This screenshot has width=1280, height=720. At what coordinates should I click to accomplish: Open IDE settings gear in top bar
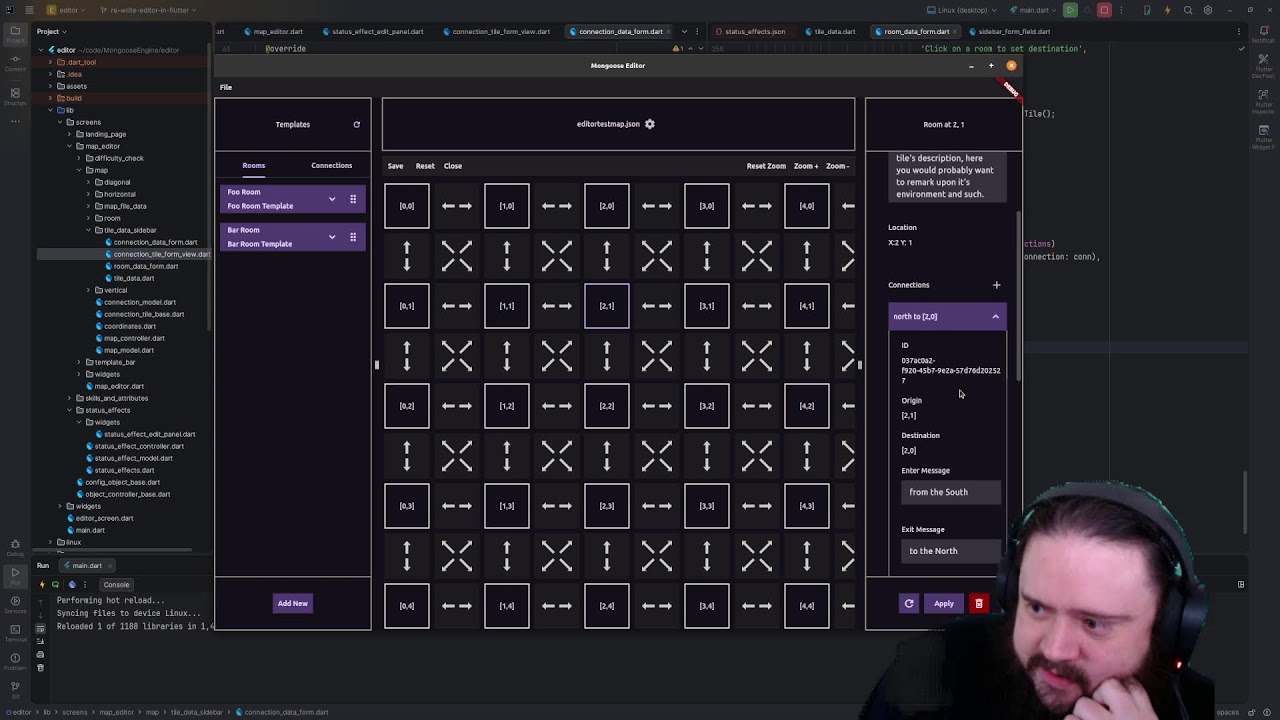pyautogui.click(x=1208, y=10)
